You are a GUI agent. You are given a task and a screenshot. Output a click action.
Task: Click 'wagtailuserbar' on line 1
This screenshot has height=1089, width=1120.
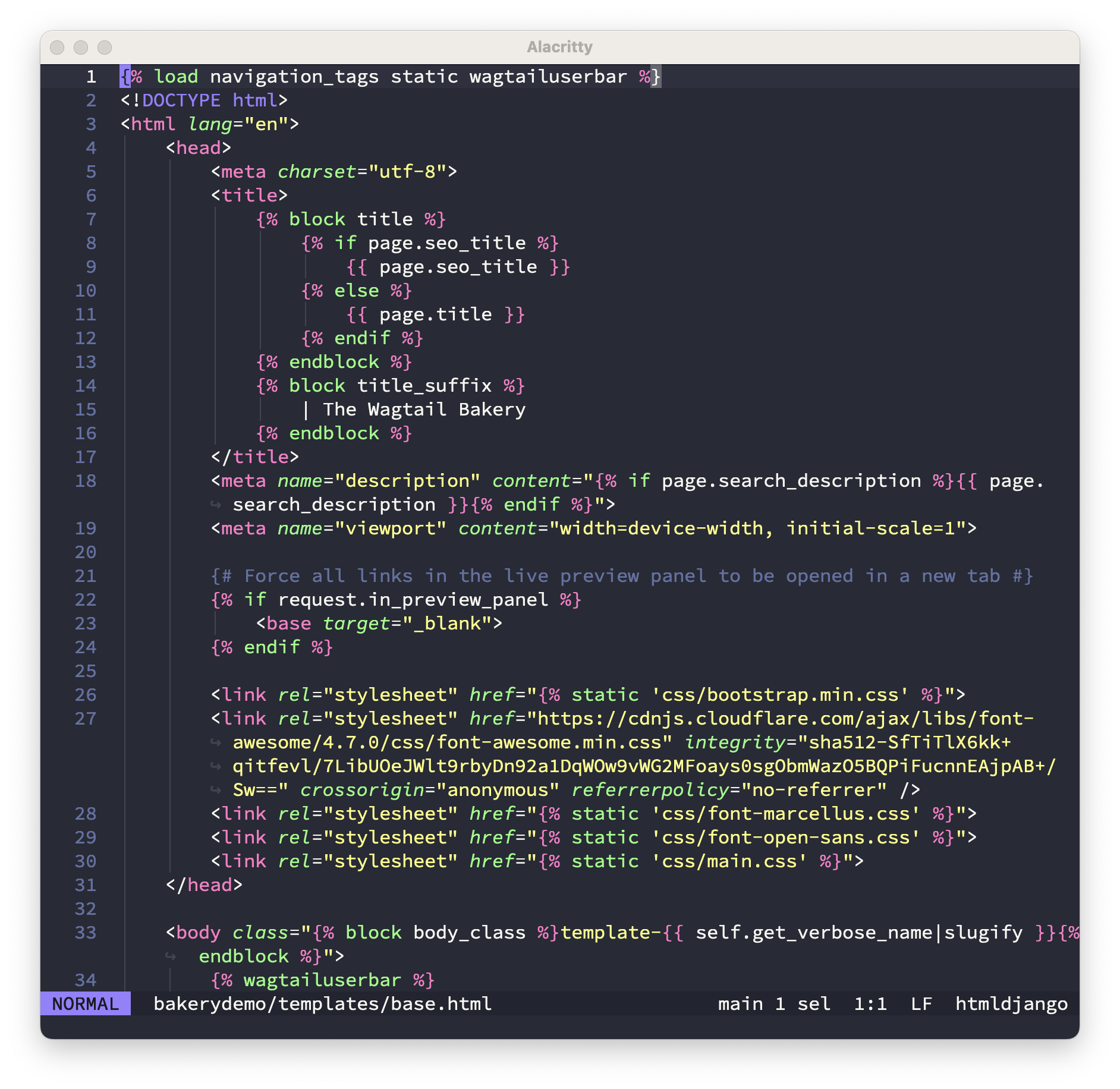pos(548,77)
